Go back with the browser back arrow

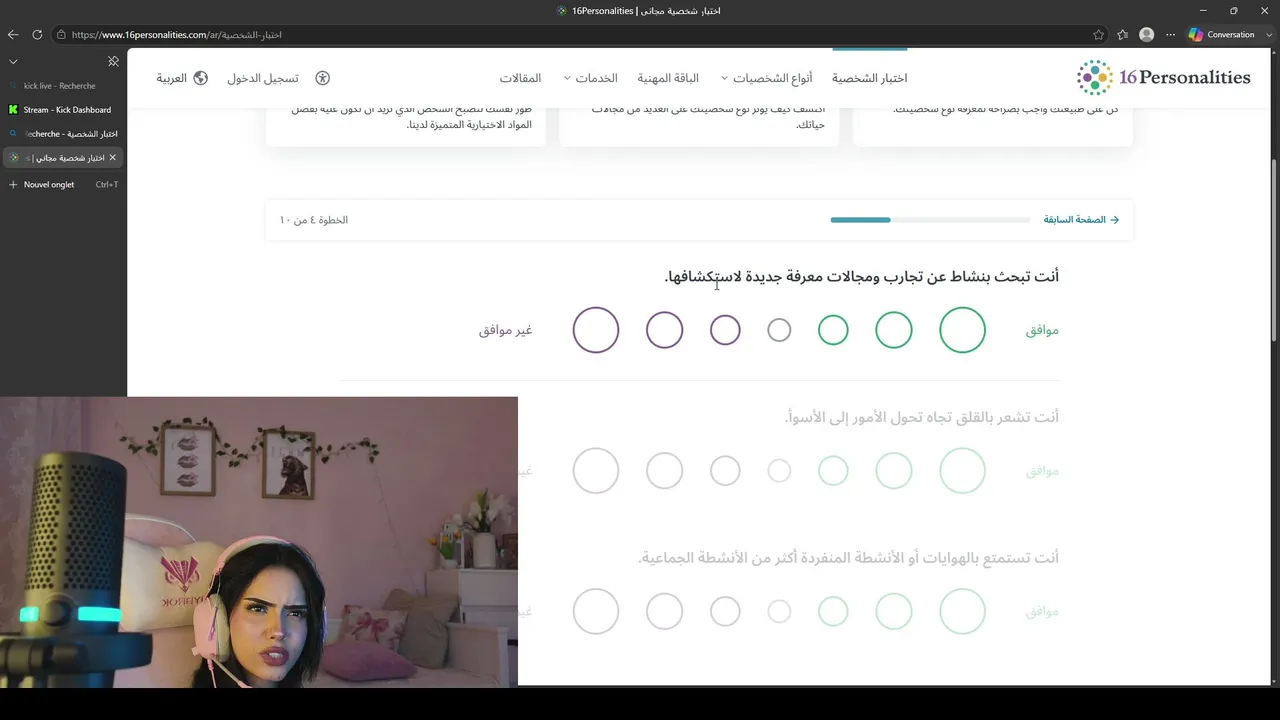(x=13, y=34)
